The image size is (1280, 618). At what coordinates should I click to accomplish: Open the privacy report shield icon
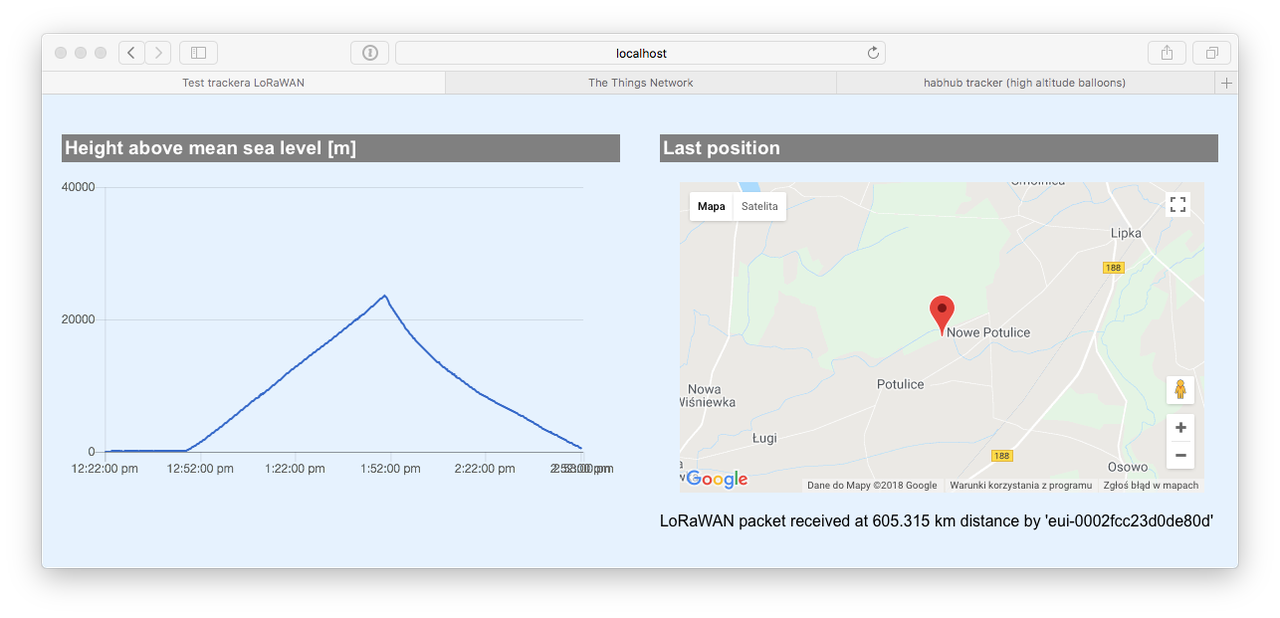coord(370,53)
